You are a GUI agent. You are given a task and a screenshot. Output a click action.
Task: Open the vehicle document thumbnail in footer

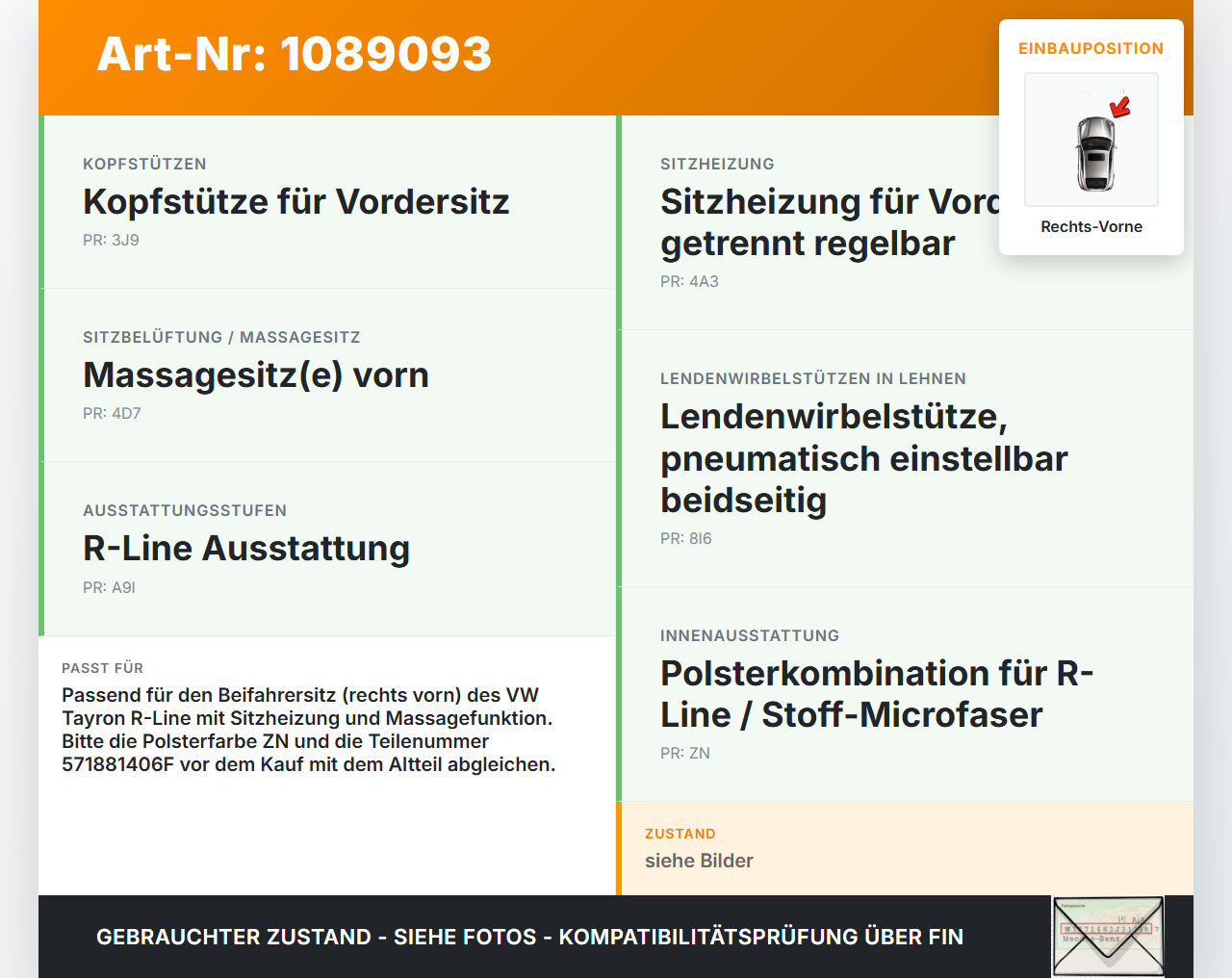pyautogui.click(x=1108, y=937)
